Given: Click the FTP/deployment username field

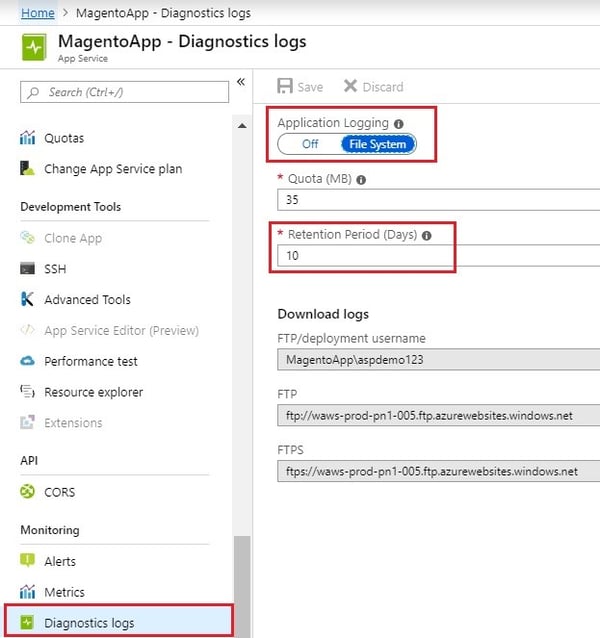Looking at the screenshot, I should pyautogui.click(x=439, y=359).
